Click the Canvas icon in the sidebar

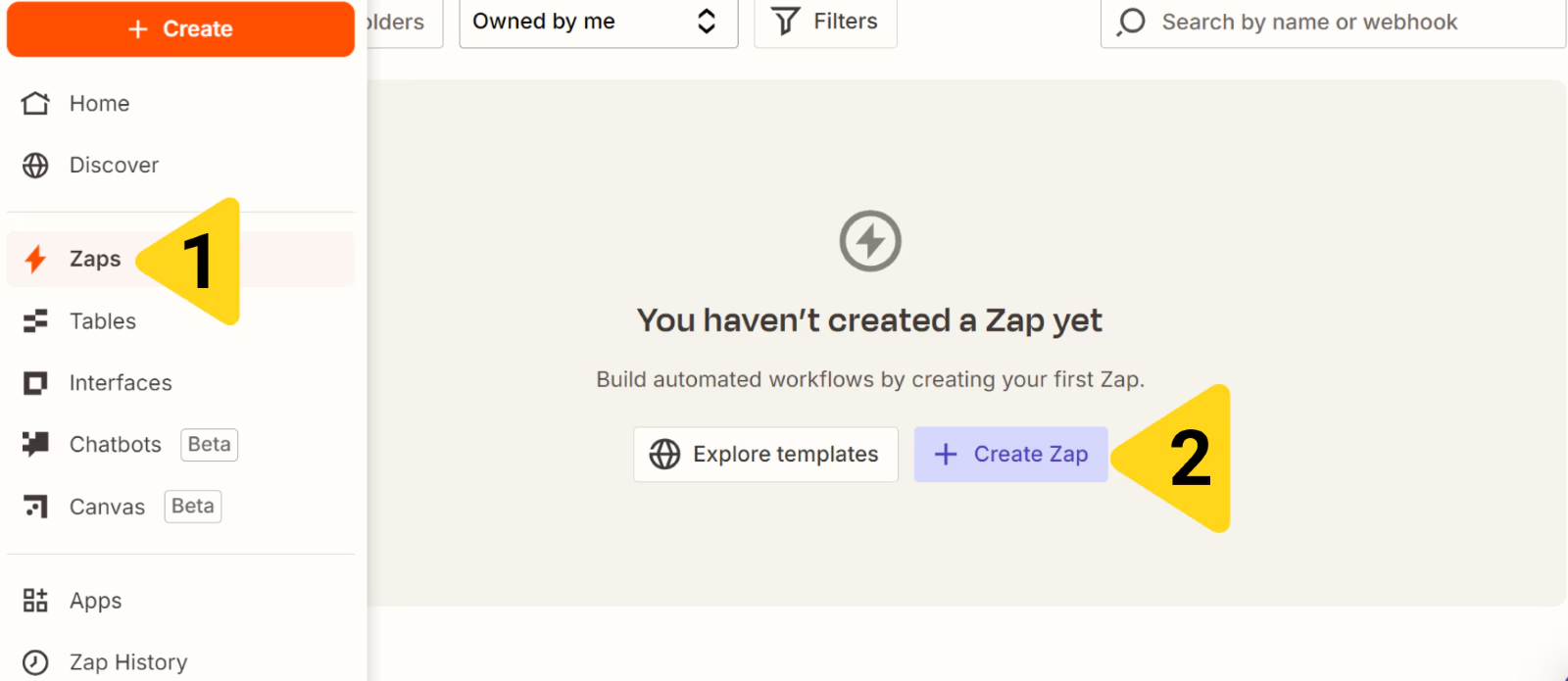pos(35,506)
